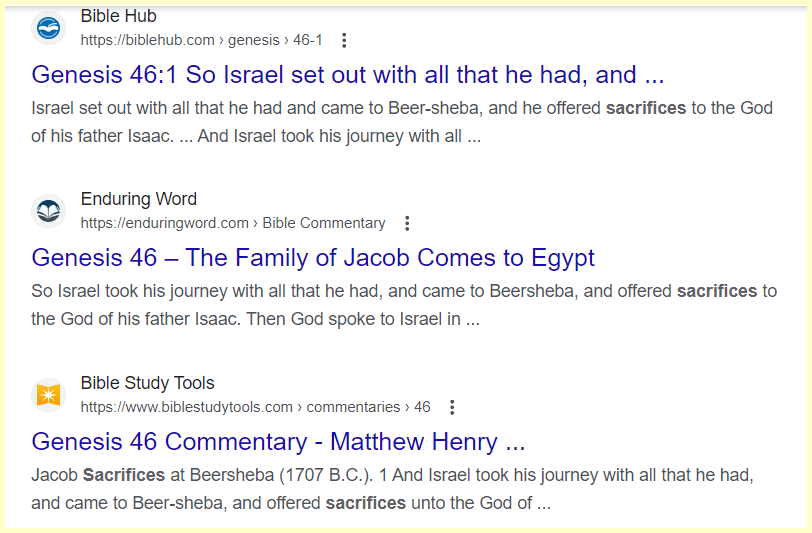Click the biblestudytools.com › commentaries › 46 URL

pyautogui.click(x=255, y=407)
